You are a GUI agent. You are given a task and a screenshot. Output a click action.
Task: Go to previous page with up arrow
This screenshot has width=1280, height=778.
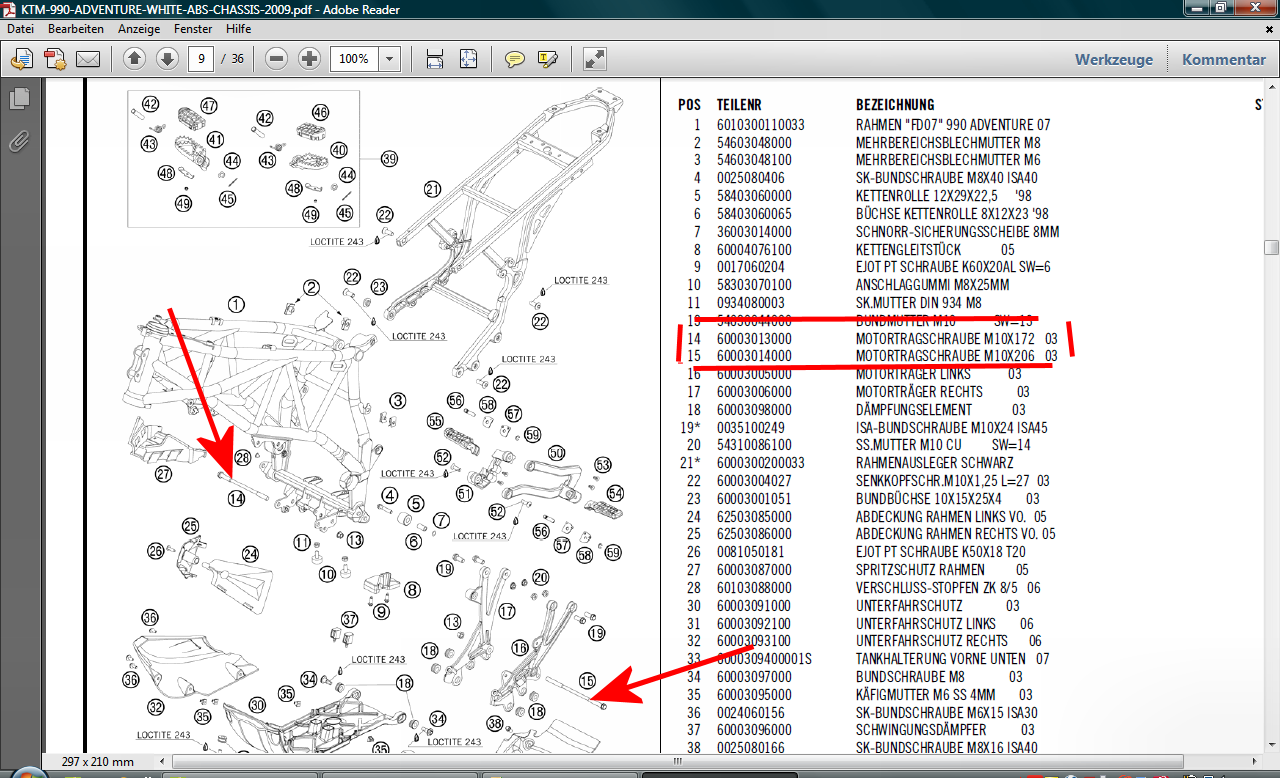[x=135, y=59]
